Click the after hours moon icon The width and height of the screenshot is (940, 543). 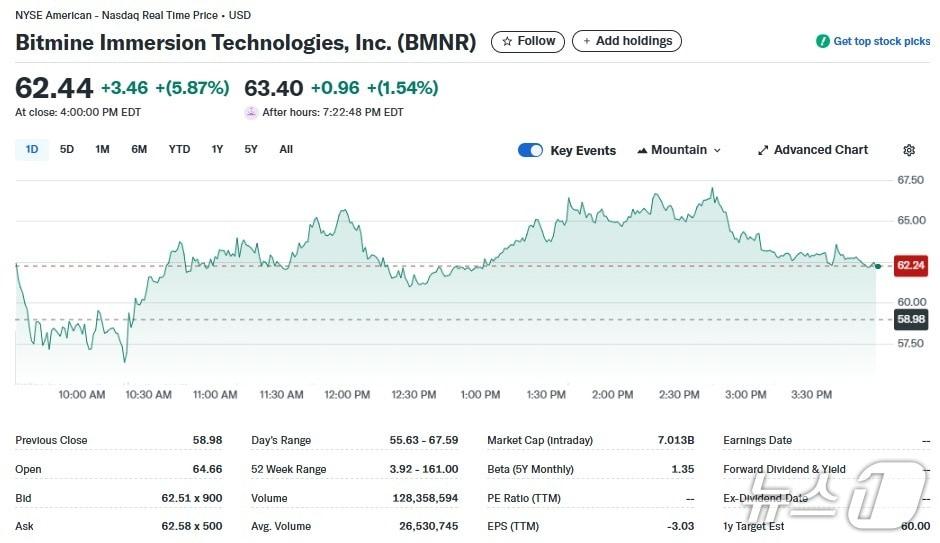click(251, 112)
